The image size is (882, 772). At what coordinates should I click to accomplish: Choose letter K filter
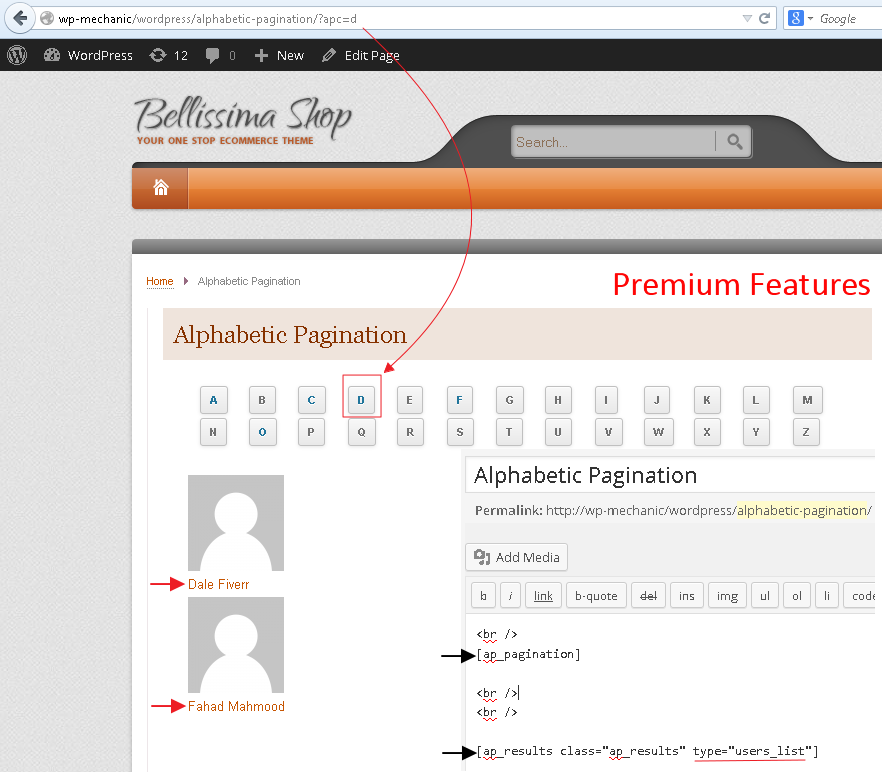point(707,400)
